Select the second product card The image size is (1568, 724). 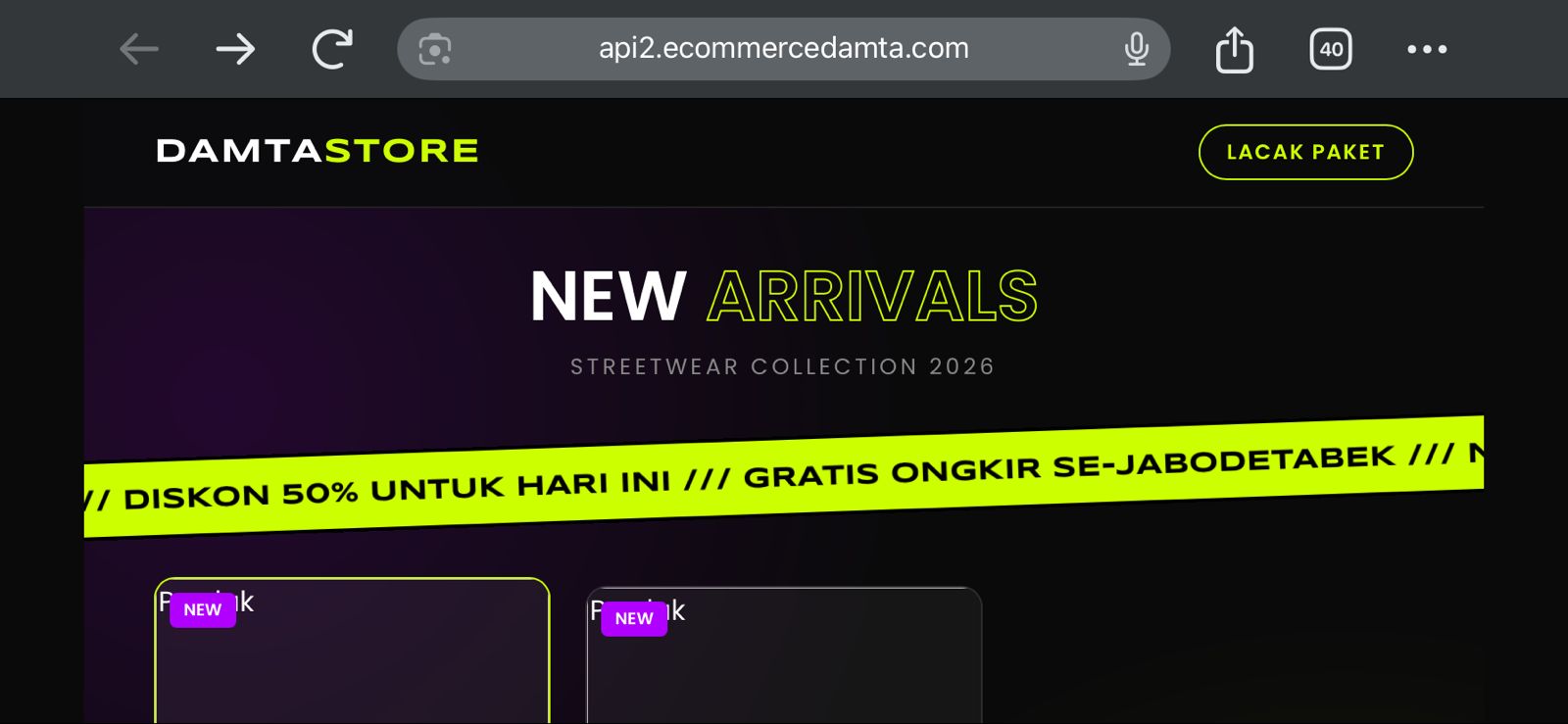pos(784,655)
